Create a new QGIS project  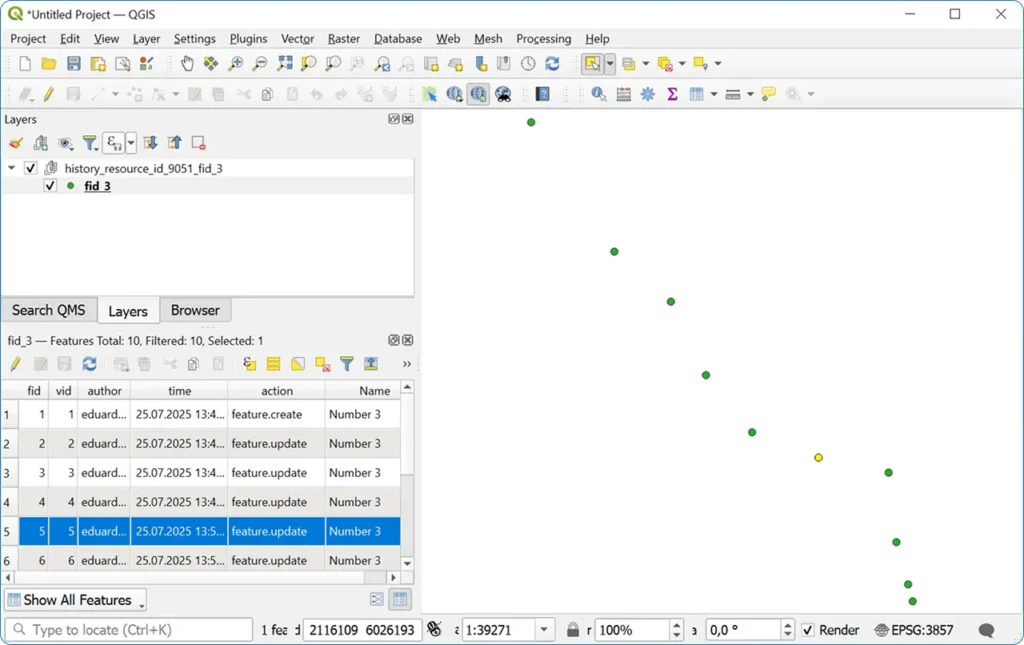[x=23, y=63]
